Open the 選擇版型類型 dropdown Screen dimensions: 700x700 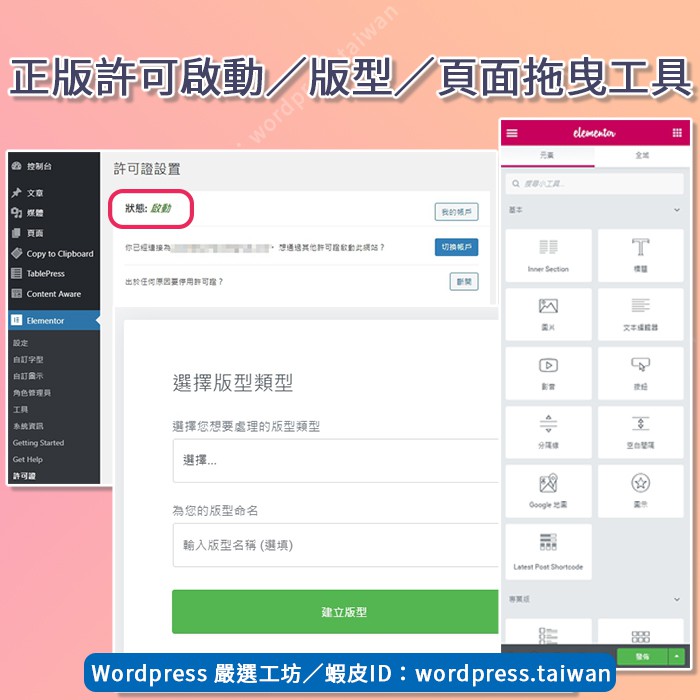335,461
